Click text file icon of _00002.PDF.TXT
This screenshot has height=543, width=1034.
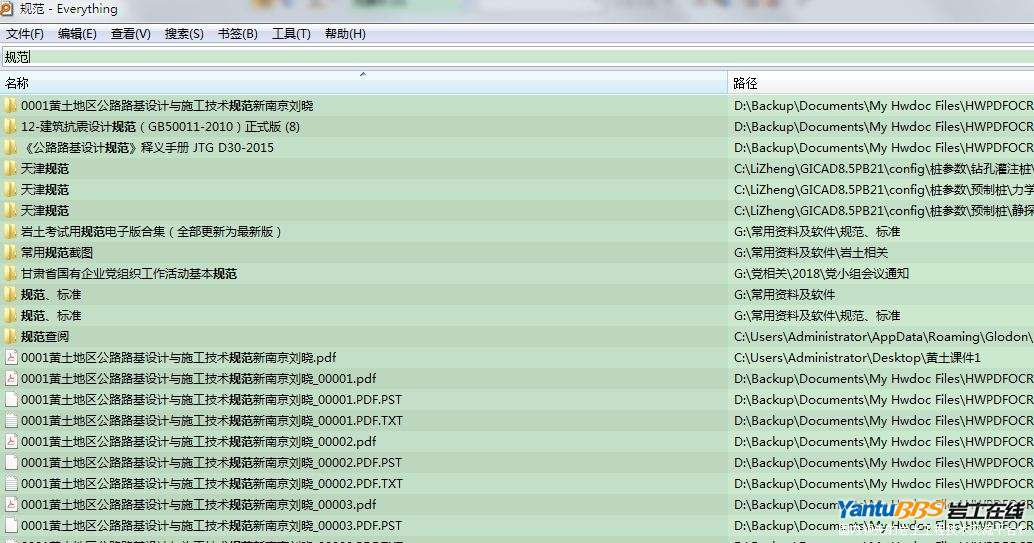pos(11,484)
